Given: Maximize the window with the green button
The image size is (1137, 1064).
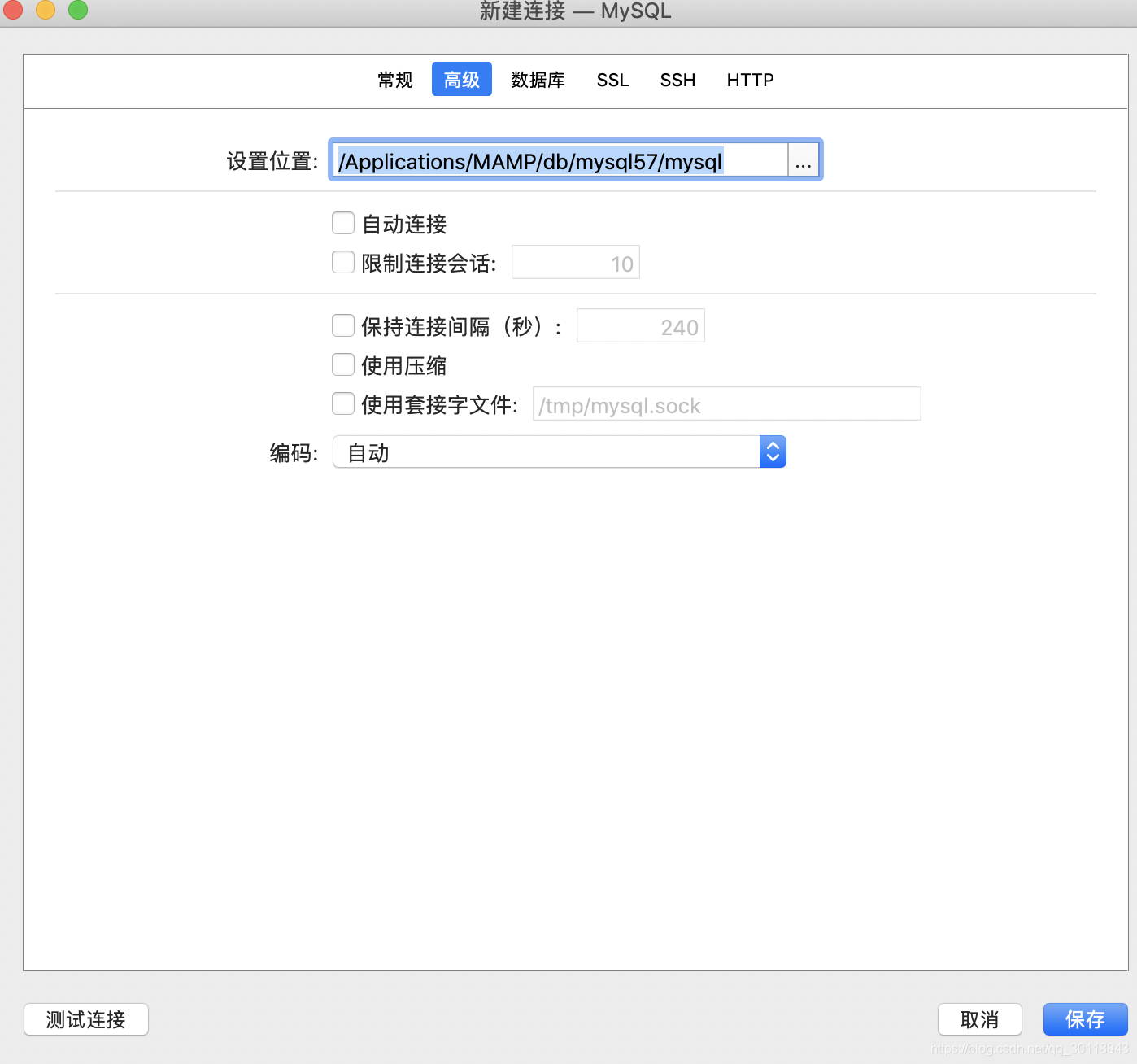Looking at the screenshot, I should (x=78, y=10).
